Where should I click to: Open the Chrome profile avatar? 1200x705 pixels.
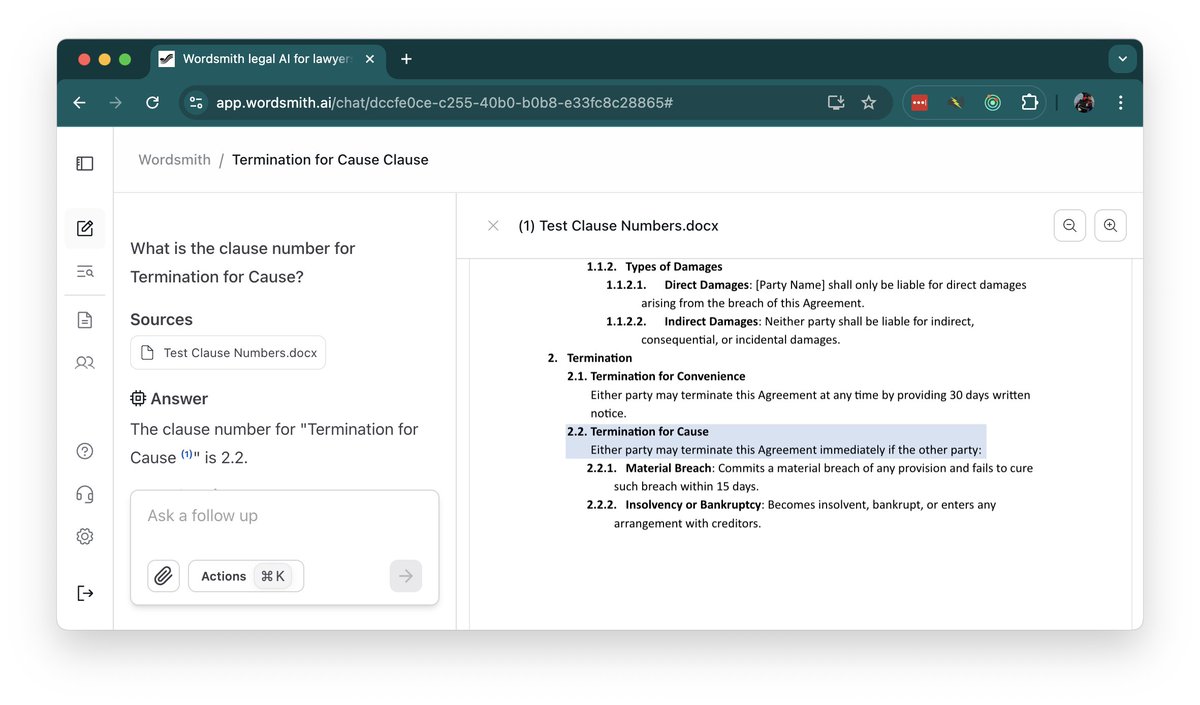point(1084,102)
